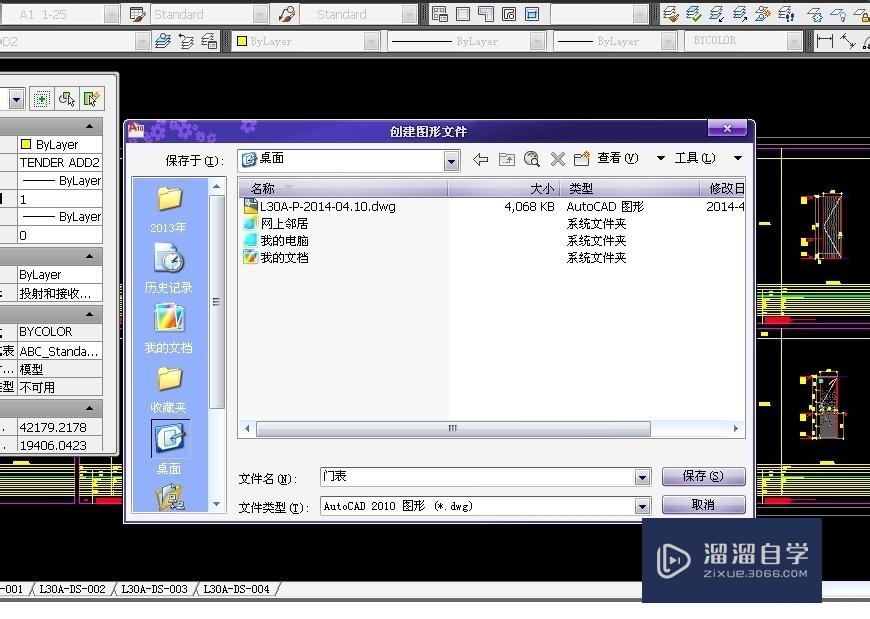The width and height of the screenshot is (870, 619).
Task: Open the 收藏夹 Favorites sidebar icon
Action: click(168, 386)
